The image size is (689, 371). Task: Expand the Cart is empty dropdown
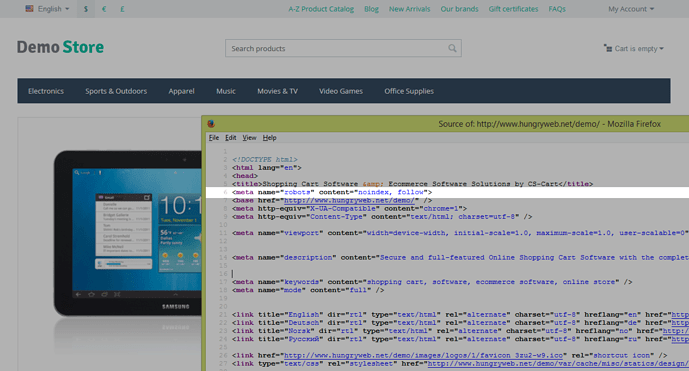[634, 48]
